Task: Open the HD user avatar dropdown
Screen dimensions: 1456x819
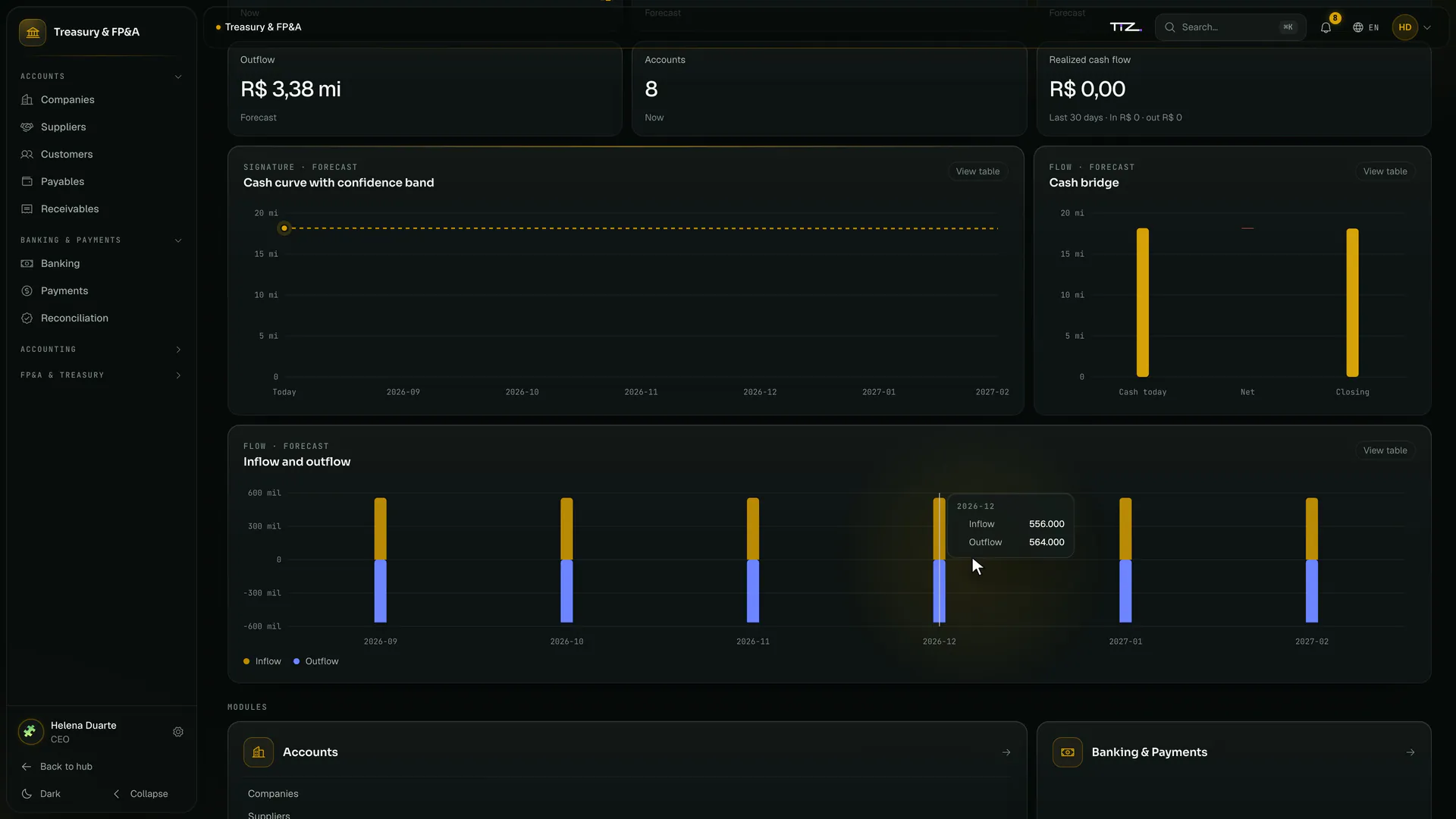Action: [1412, 27]
